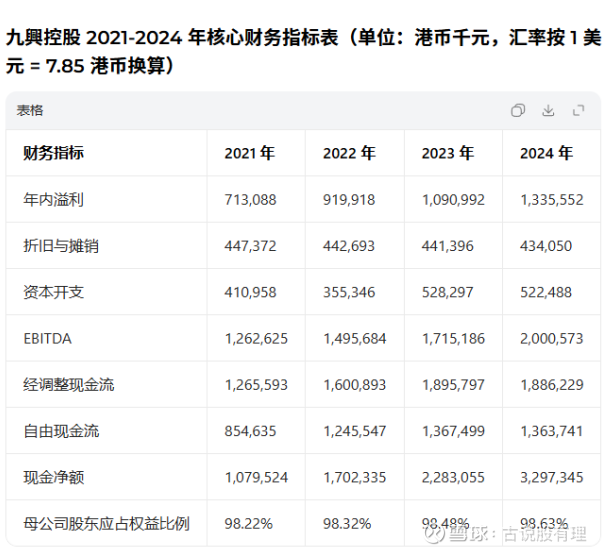Click the value 1,367,499
This screenshot has width=604, height=552.
pos(453,431)
